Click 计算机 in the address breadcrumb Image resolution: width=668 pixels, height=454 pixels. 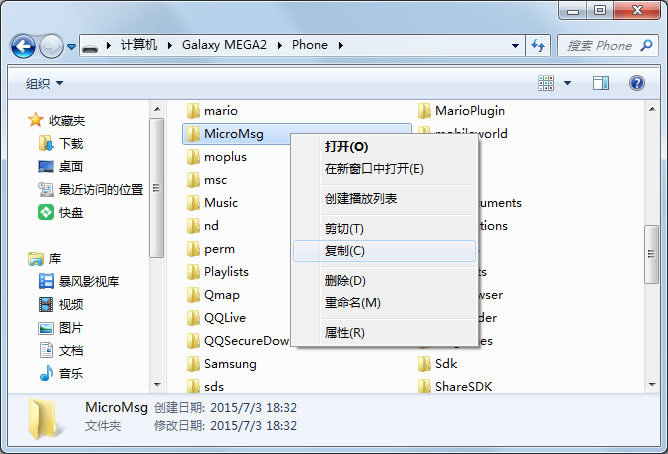[x=139, y=46]
